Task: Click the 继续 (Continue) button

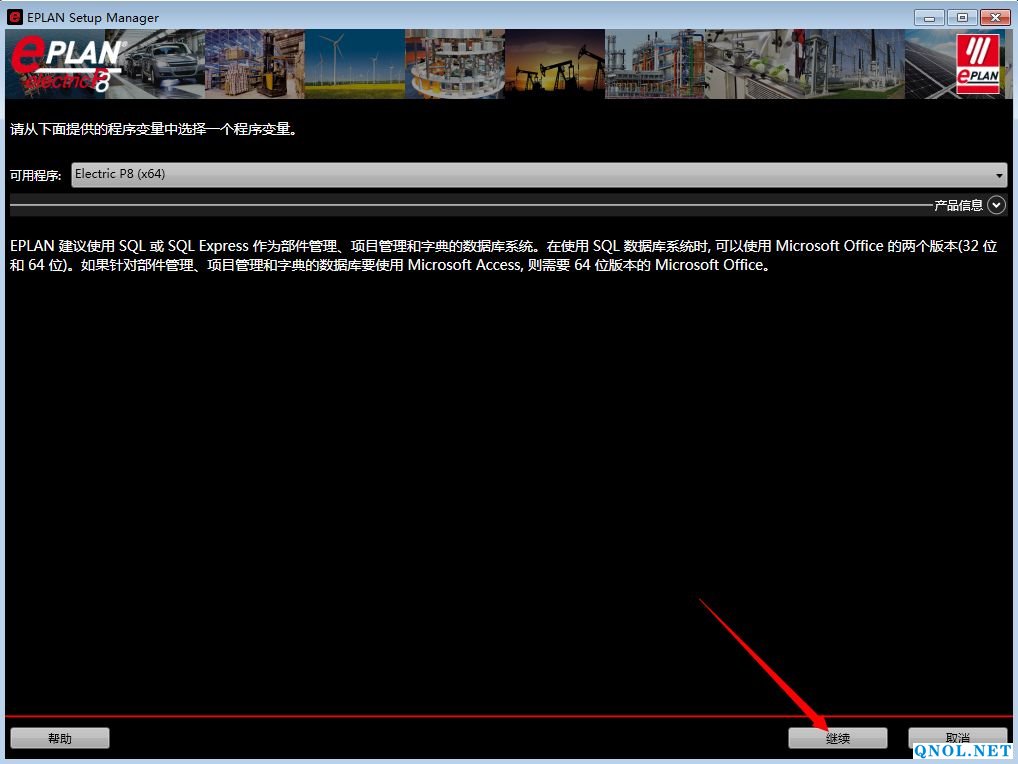Action: click(837, 738)
